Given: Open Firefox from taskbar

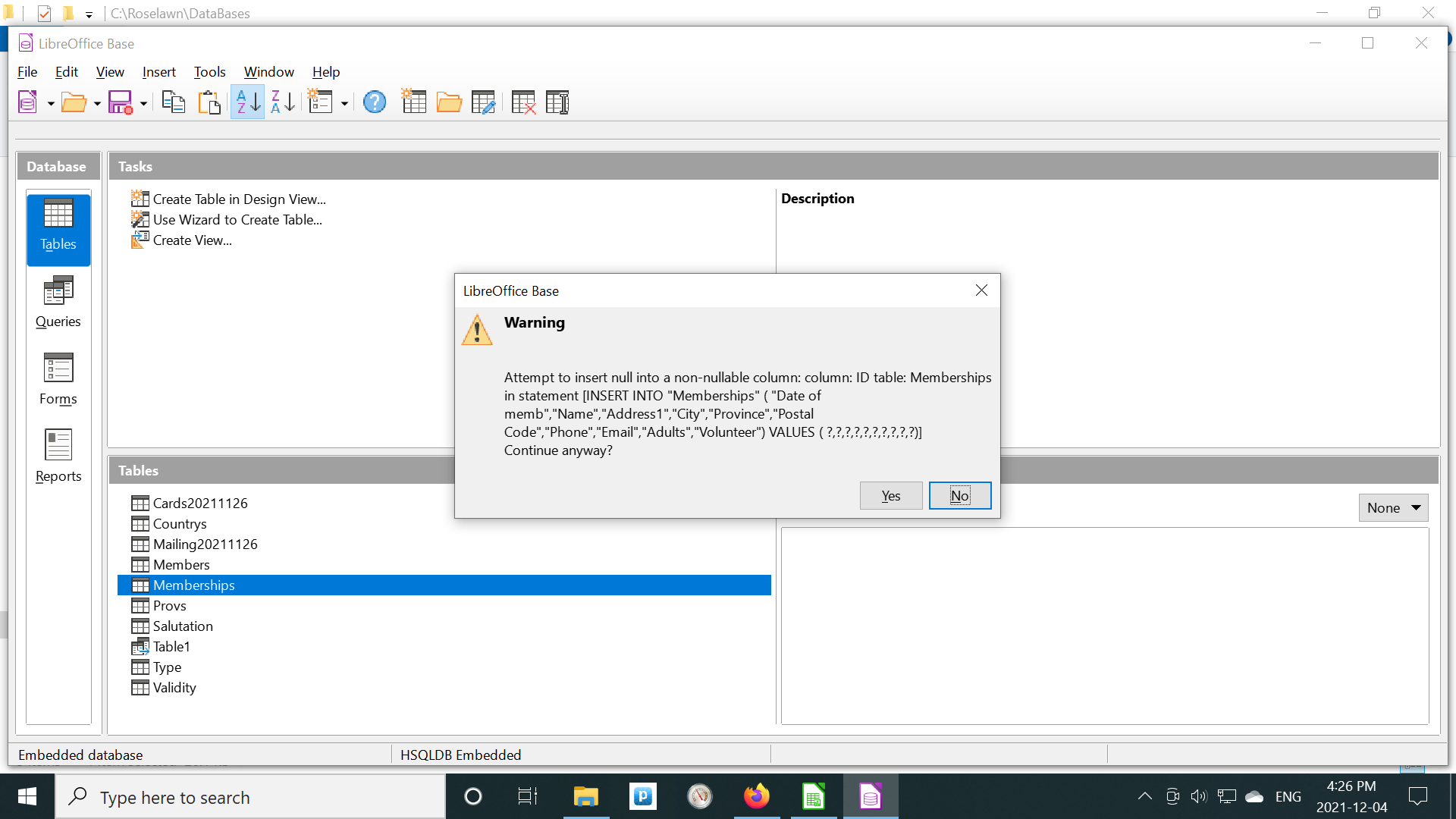Looking at the screenshot, I should [x=757, y=796].
